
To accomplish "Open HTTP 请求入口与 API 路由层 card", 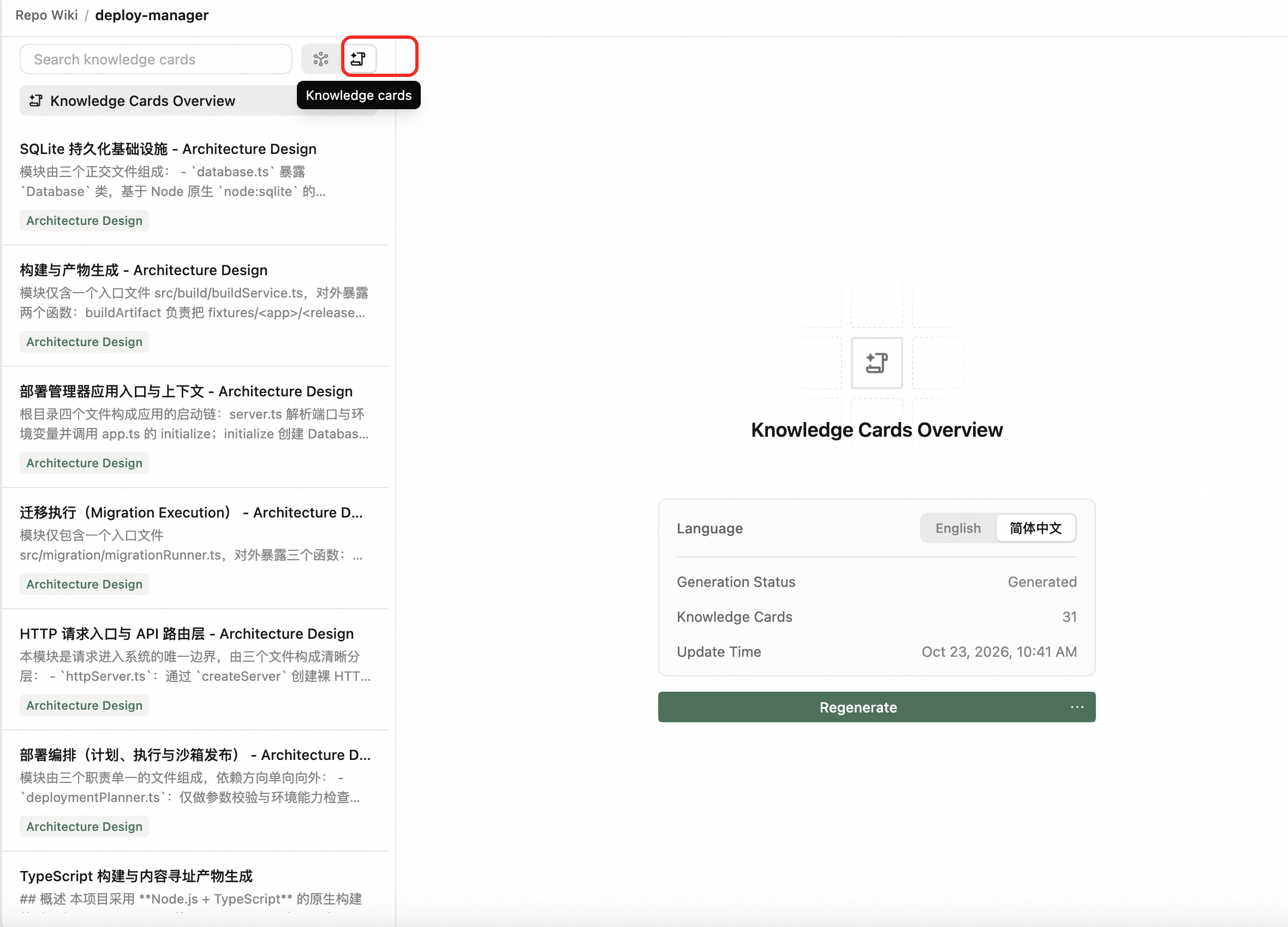I will pyautogui.click(x=195, y=670).
